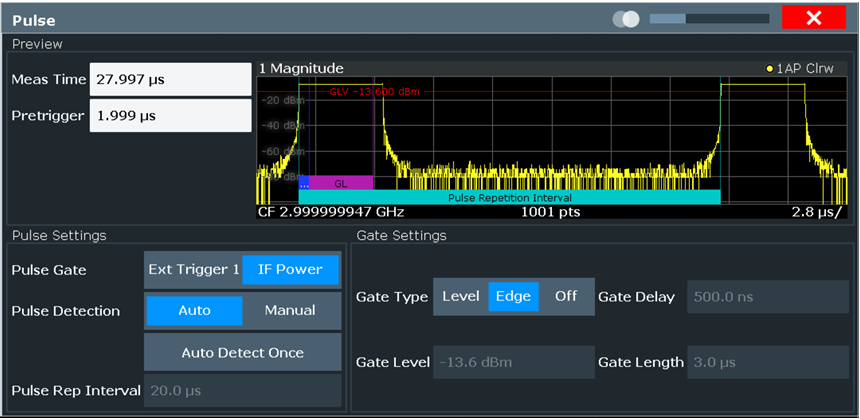Set Pulse Detection to Manual
This screenshot has width=860, height=420.
pos(290,311)
